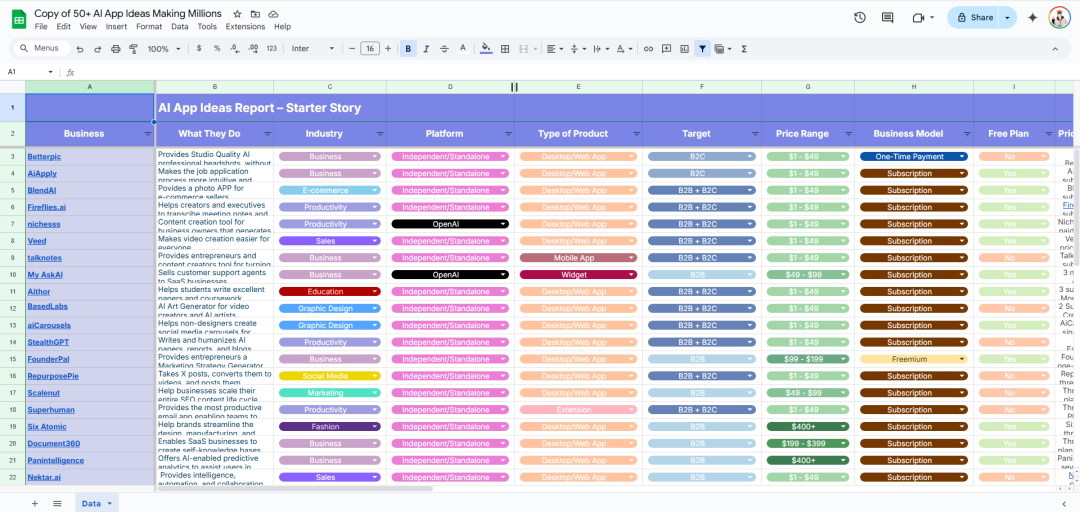The width and height of the screenshot is (1080, 512).
Task: Open the Business Model column filter icon
Action: coord(966,134)
